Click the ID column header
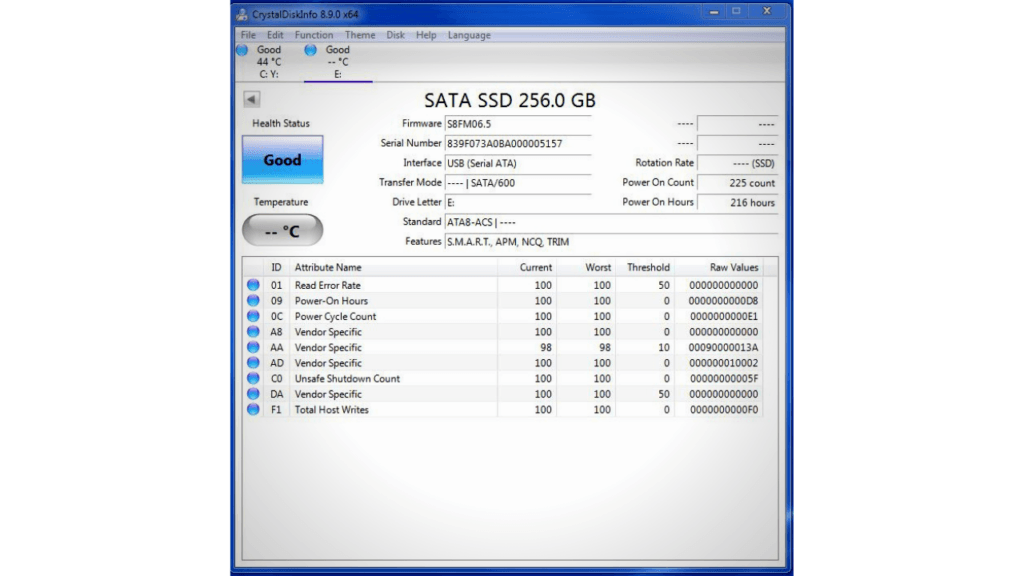The width and height of the screenshot is (1024, 576). tap(276, 267)
